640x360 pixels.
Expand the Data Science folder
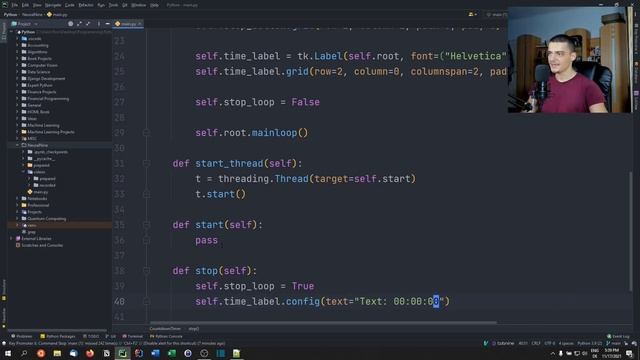tap(18, 72)
